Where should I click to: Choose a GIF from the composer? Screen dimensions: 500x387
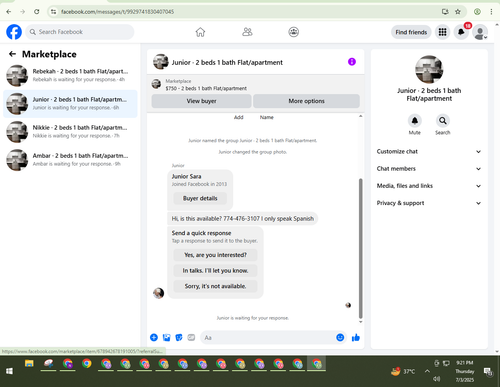(191, 337)
